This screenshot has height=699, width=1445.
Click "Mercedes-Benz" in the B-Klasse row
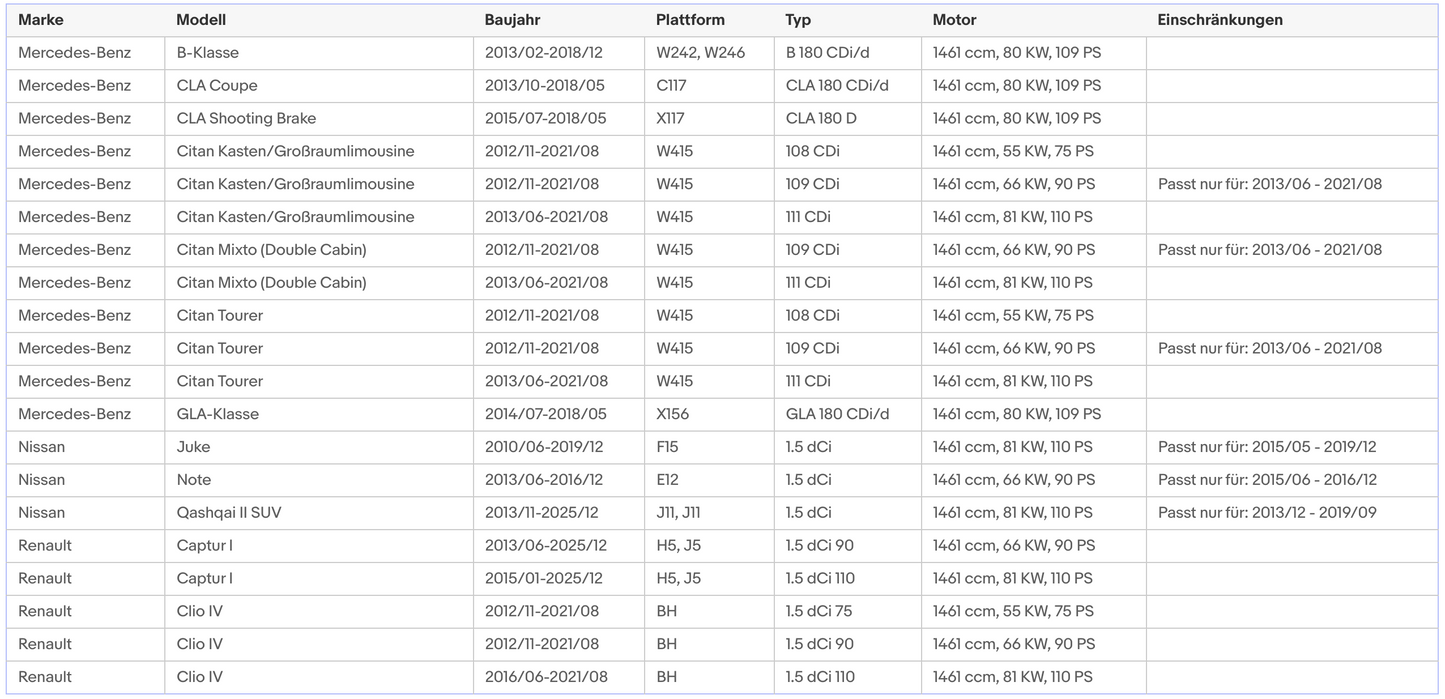[x=75, y=53]
